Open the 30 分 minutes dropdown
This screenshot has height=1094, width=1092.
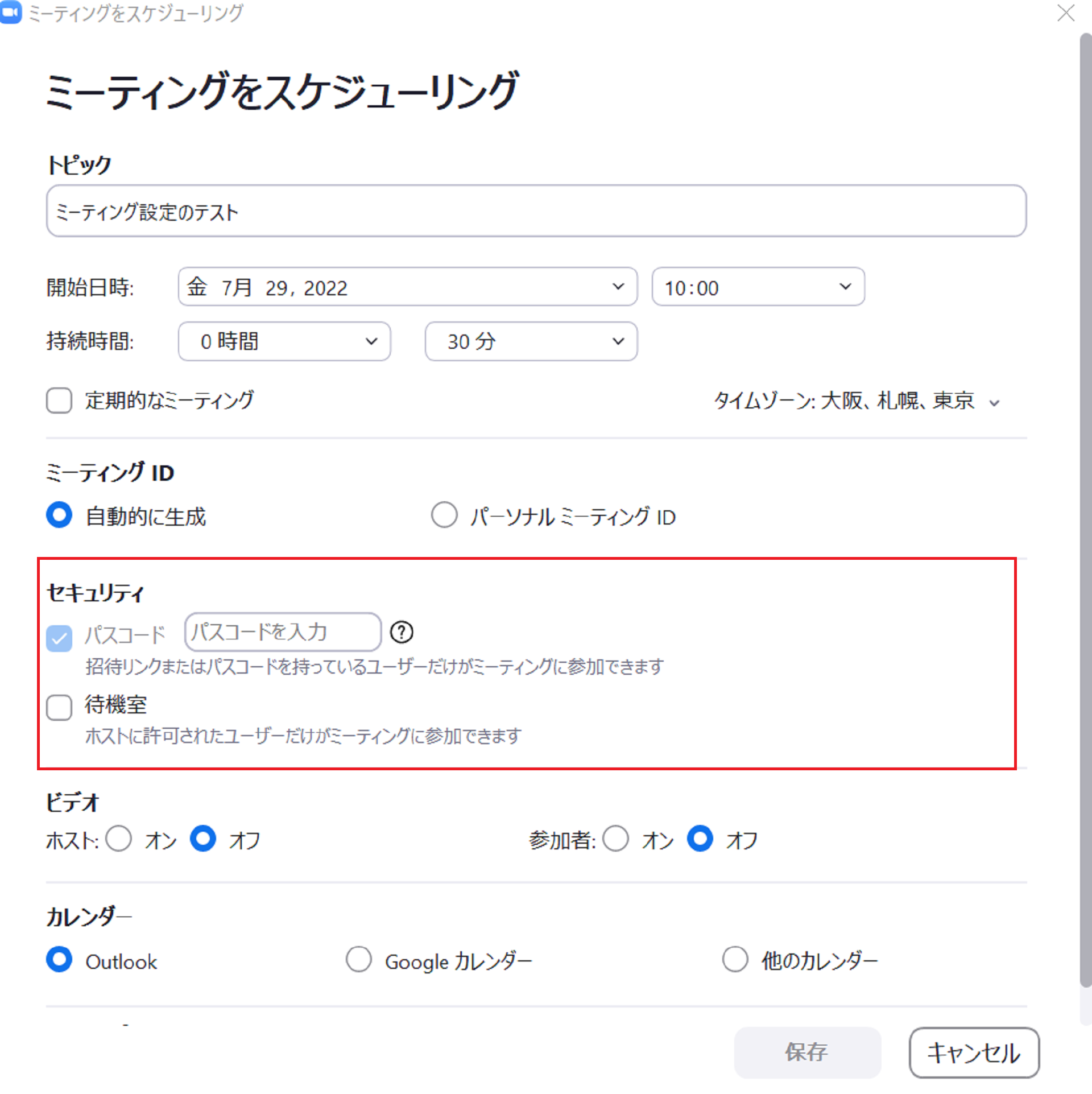pyautogui.click(x=531, y=341)
